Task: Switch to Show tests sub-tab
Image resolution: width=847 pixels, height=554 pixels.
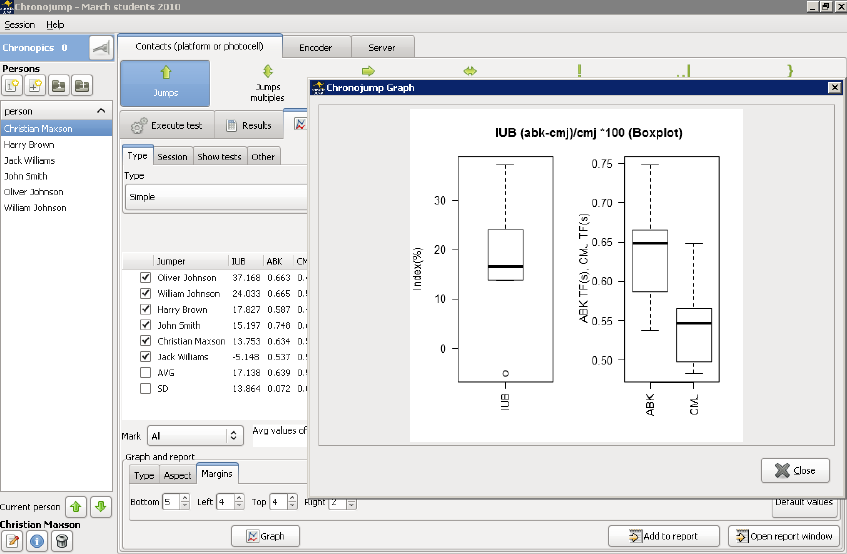Action: click(219, 157)
